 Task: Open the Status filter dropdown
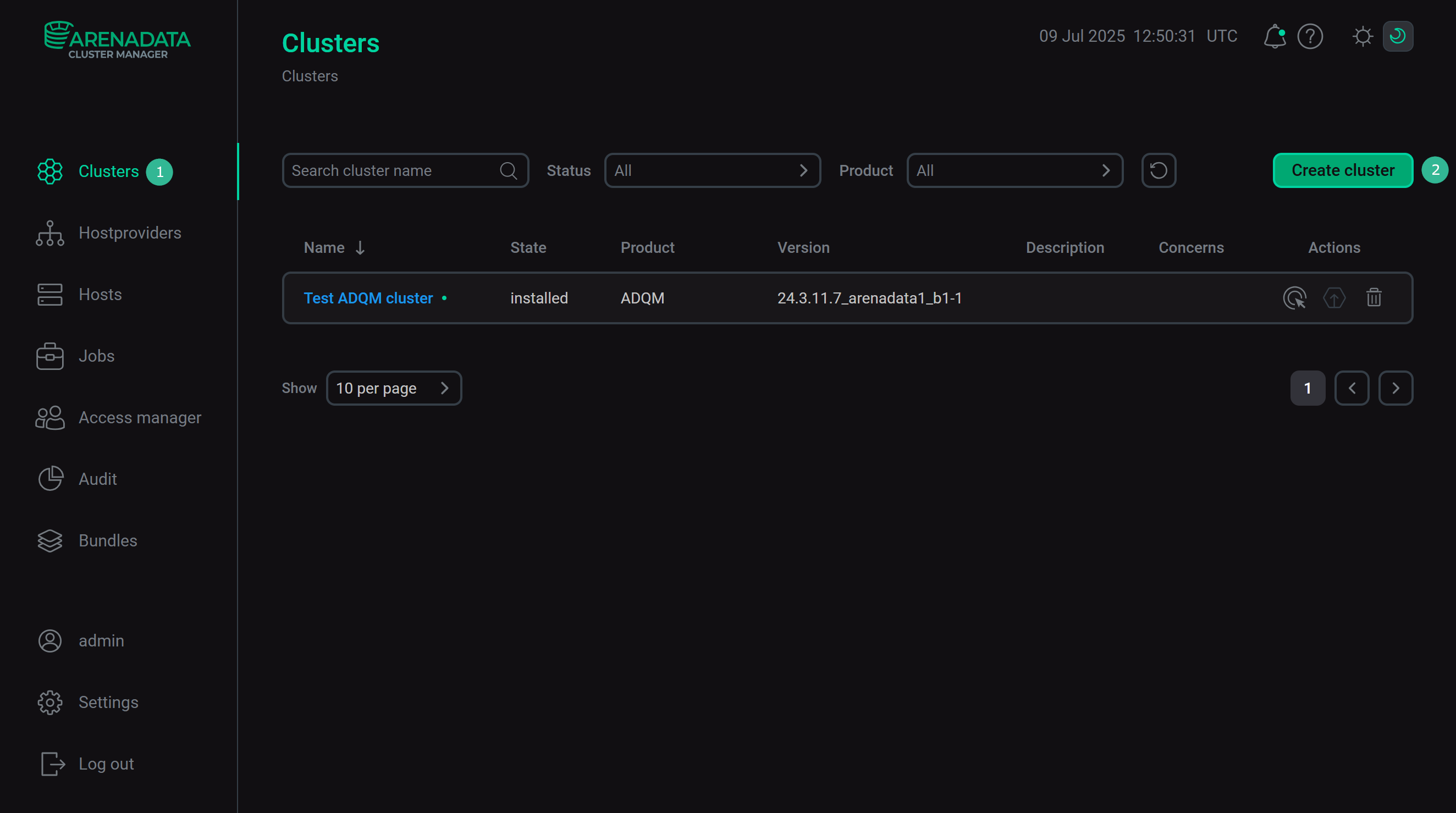712,170
